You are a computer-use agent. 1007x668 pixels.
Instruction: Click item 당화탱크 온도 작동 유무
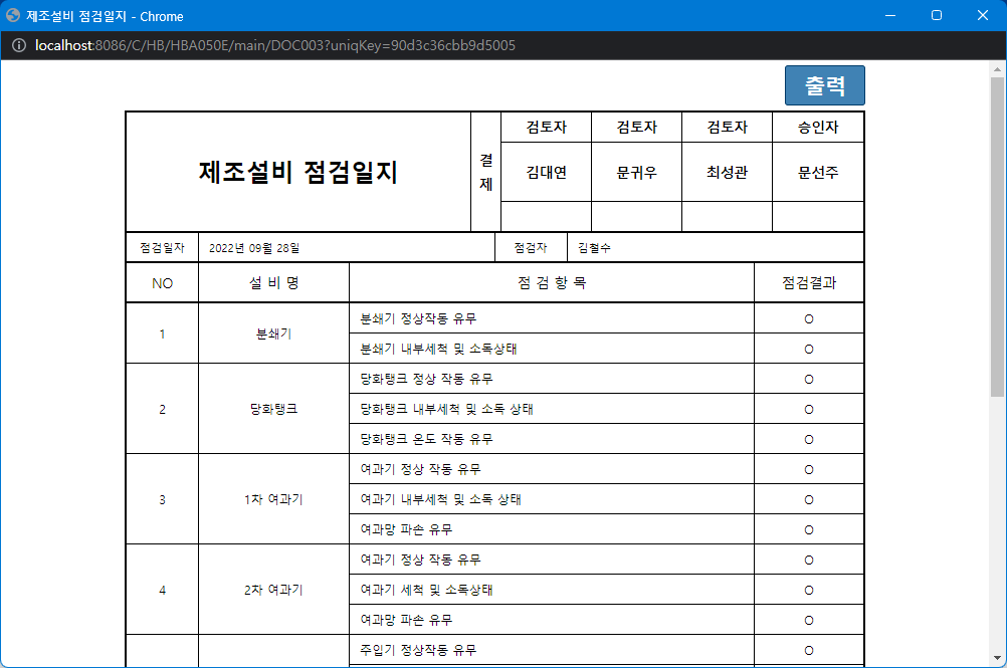(x=426, y=440)
